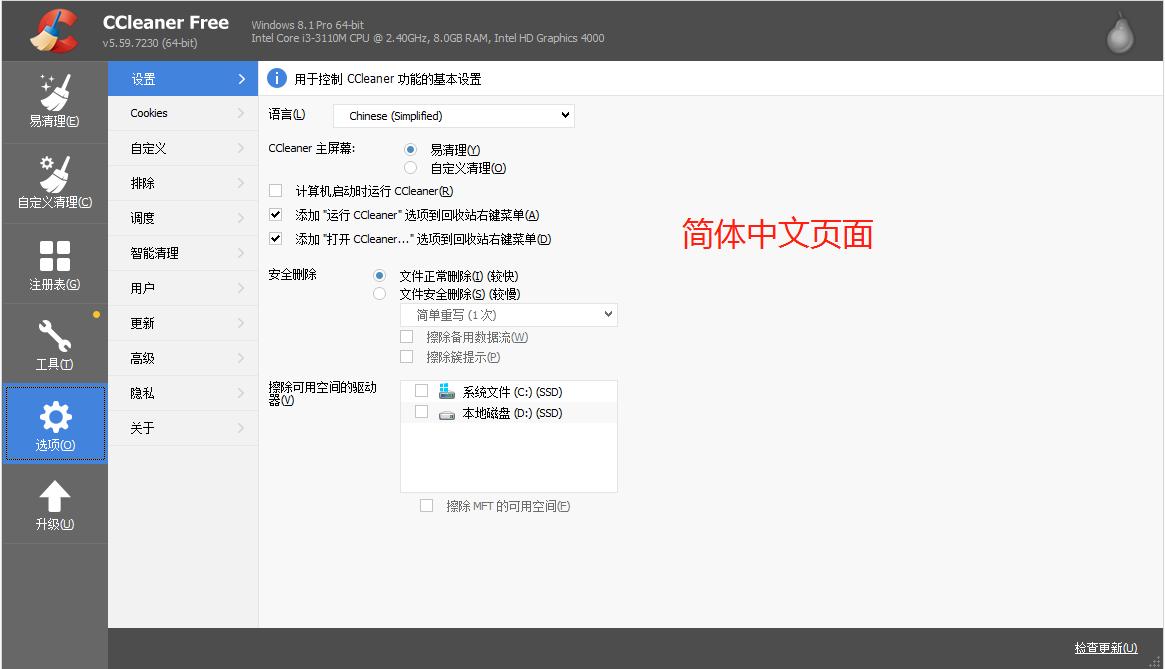The height and width of the screenshot is (669, 1165).
Task: Open the 简单重写 (1次) dropdown
Action: pyautogui.click(x=508, y=314)
